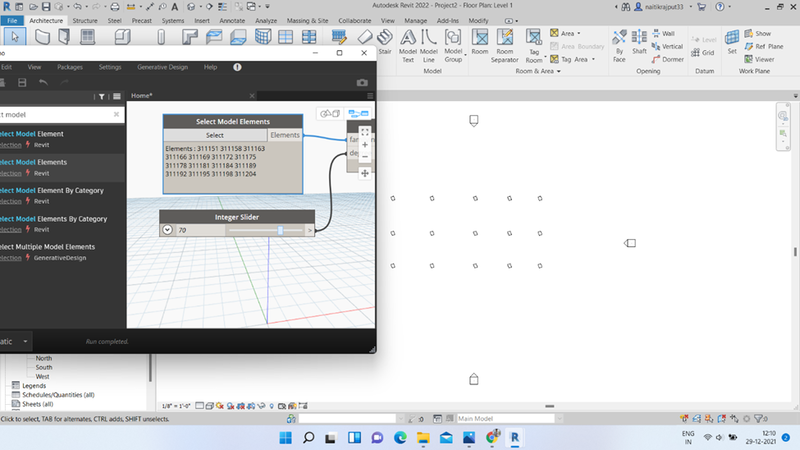Open the Dynamo workspace tab menu
The height and width of the screenshot is (450, 800).
pos(370,95)
